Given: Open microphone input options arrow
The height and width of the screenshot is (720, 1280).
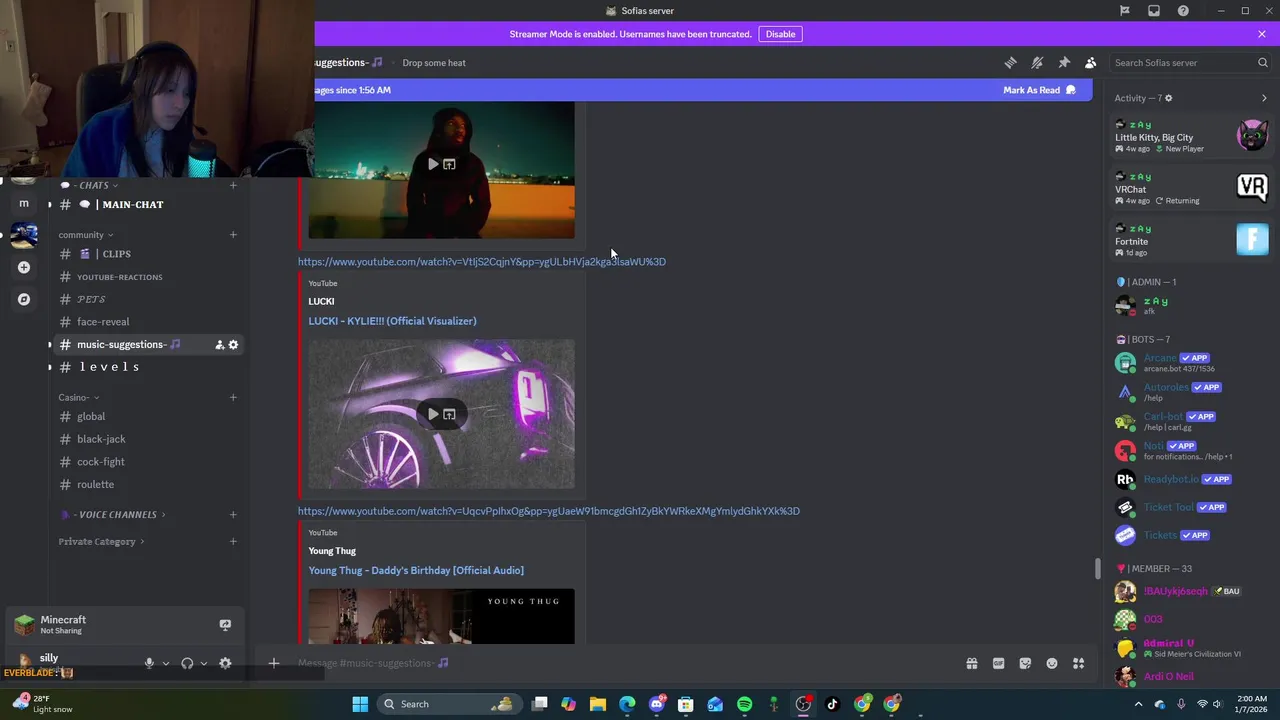Looking at the screenshot, I should coord(166,663).
